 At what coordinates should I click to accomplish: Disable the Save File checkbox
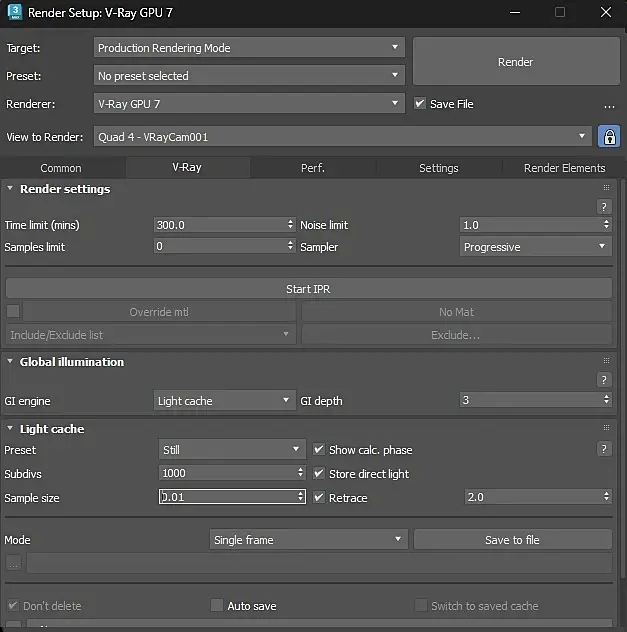click(x=420, y=103)
